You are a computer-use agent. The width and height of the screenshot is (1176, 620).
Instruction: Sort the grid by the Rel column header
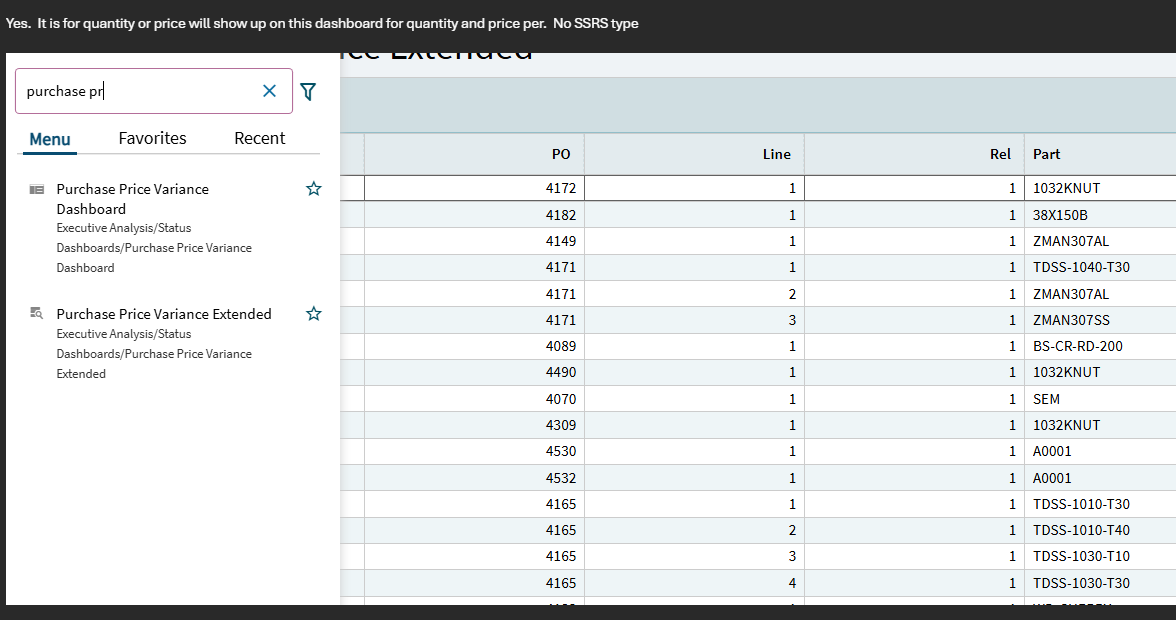pos(914,154)
